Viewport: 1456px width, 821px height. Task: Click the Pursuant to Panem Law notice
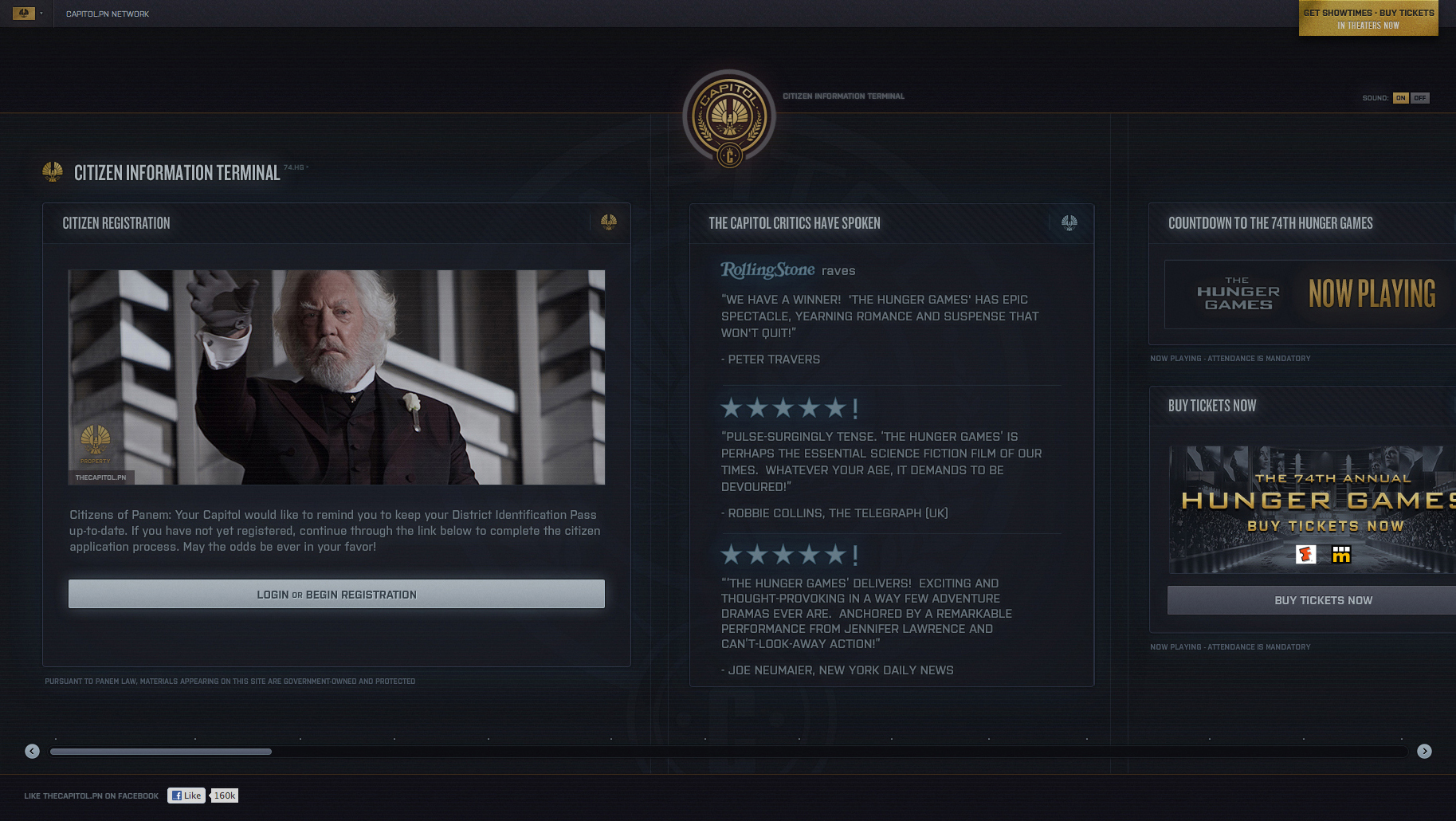[x=230, y=682]
